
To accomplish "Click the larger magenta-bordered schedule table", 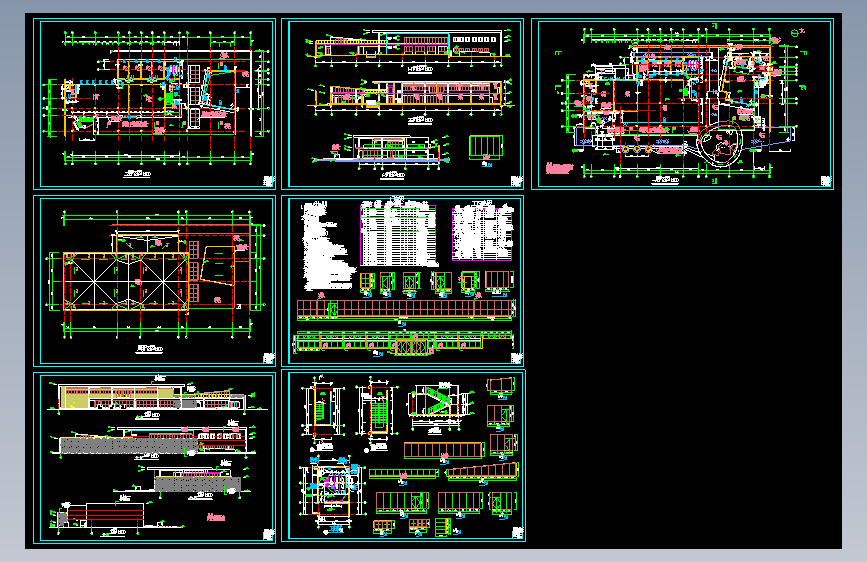I will tap(398, 235).
